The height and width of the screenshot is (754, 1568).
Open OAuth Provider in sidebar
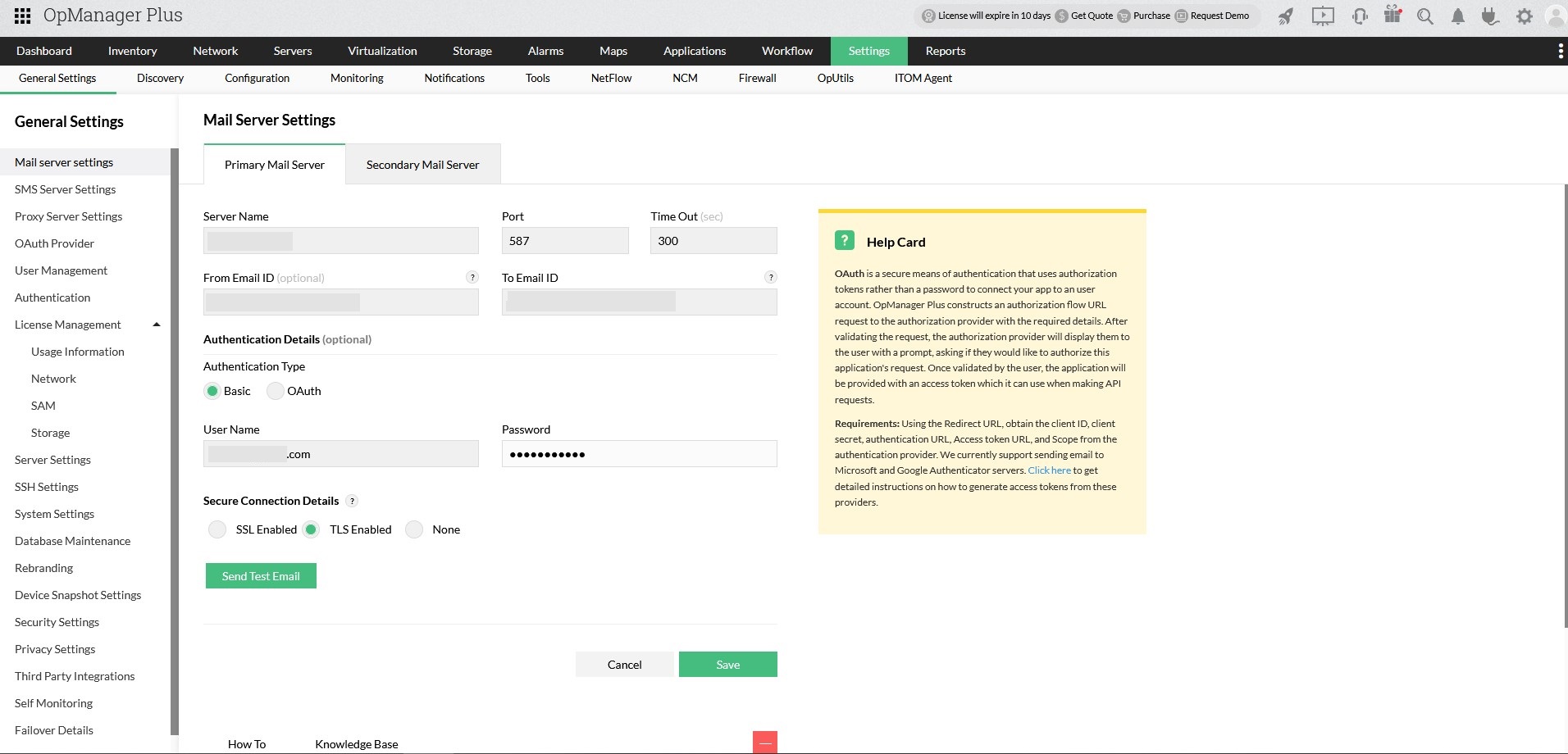pyautogui.click(x=55, y=243)
